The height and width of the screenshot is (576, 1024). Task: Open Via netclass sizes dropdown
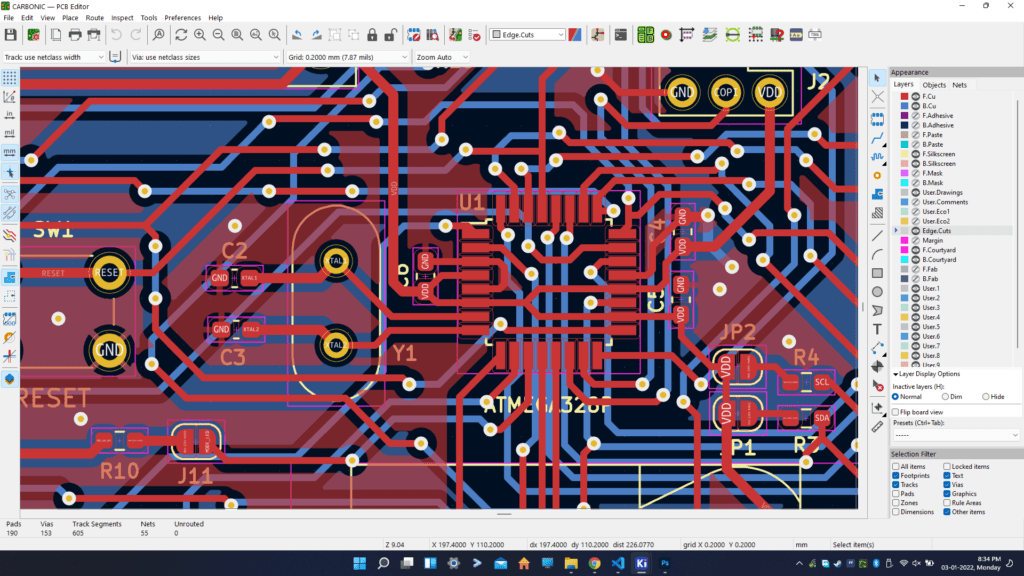coord(204,57)
